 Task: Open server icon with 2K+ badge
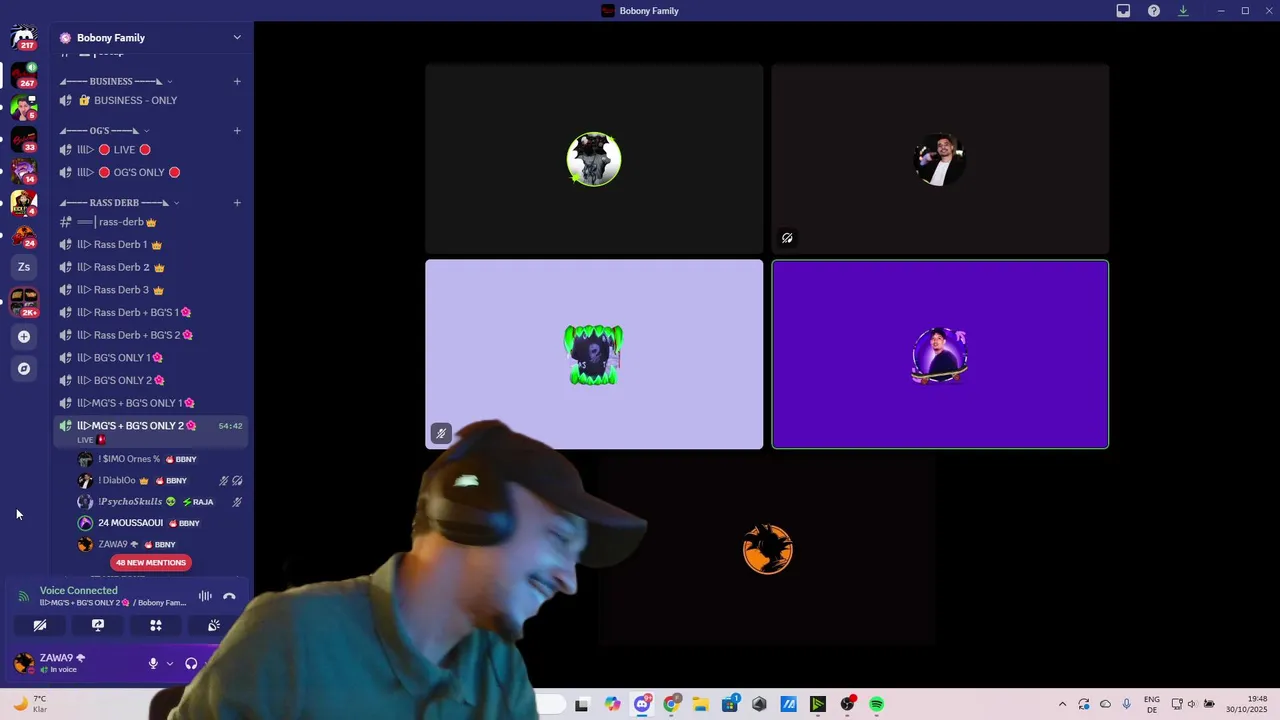(x=24, y=301)
